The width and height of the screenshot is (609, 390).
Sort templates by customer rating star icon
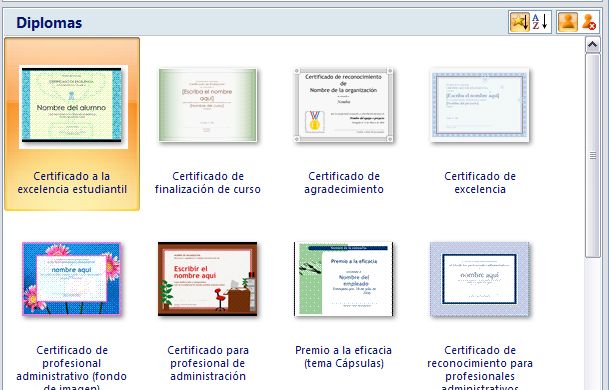tap(520, 22)
